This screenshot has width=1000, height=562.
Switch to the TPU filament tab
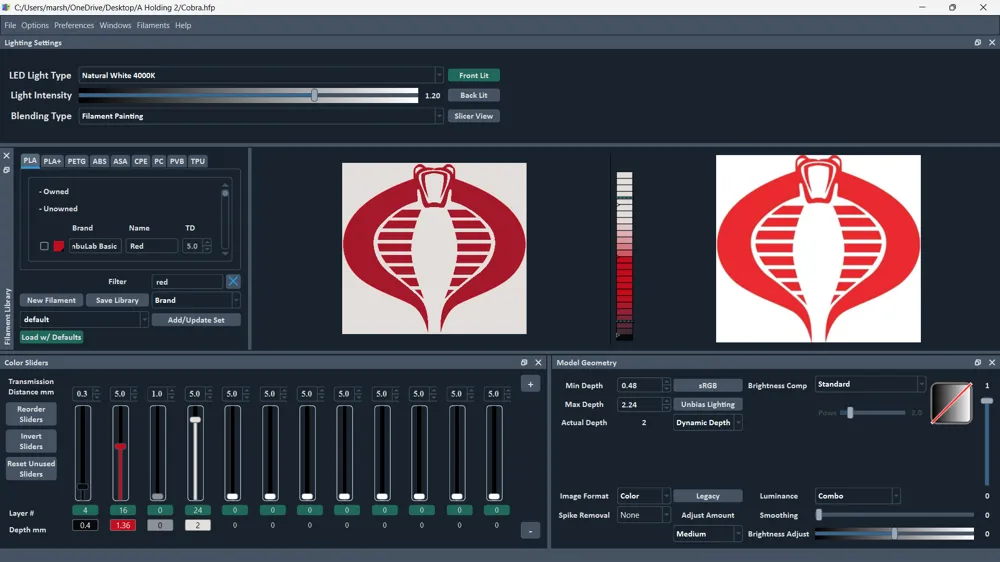coord(198,161)
